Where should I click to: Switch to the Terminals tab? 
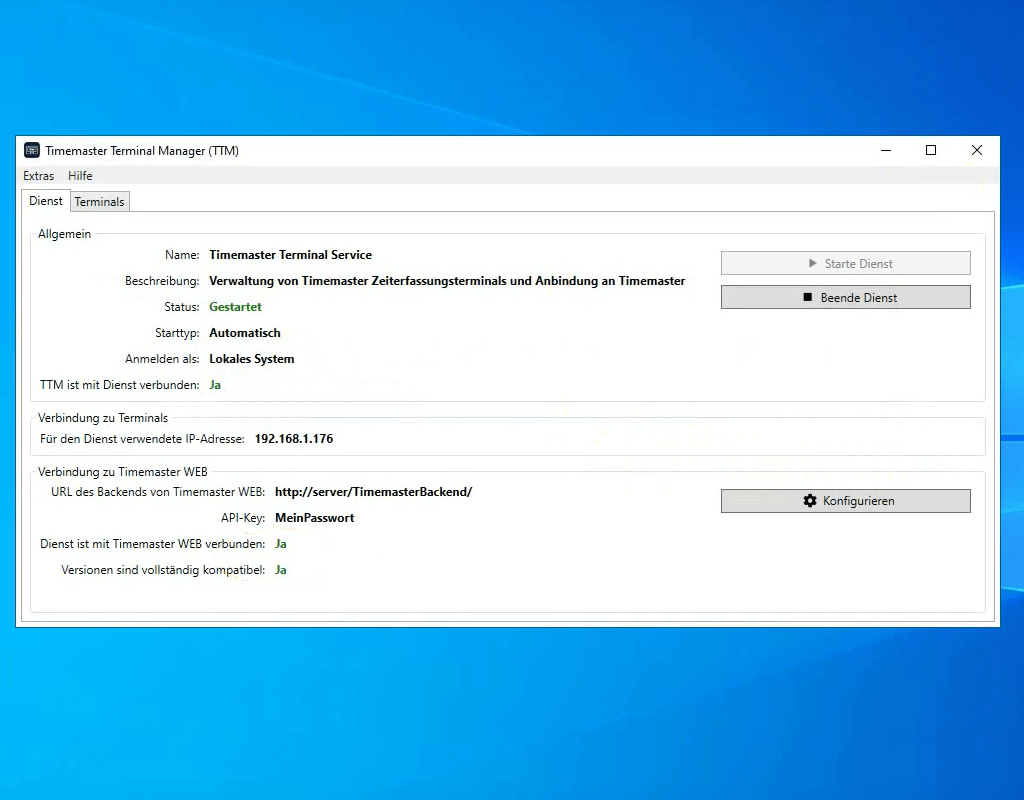100,202
